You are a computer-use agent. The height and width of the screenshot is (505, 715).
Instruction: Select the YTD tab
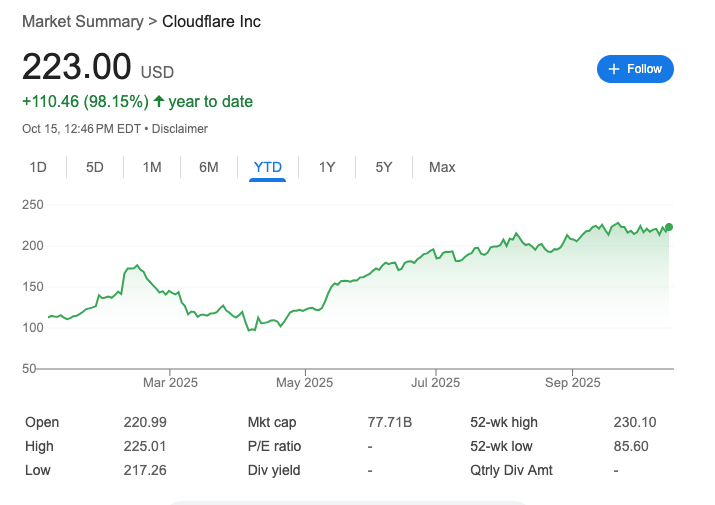268,167
